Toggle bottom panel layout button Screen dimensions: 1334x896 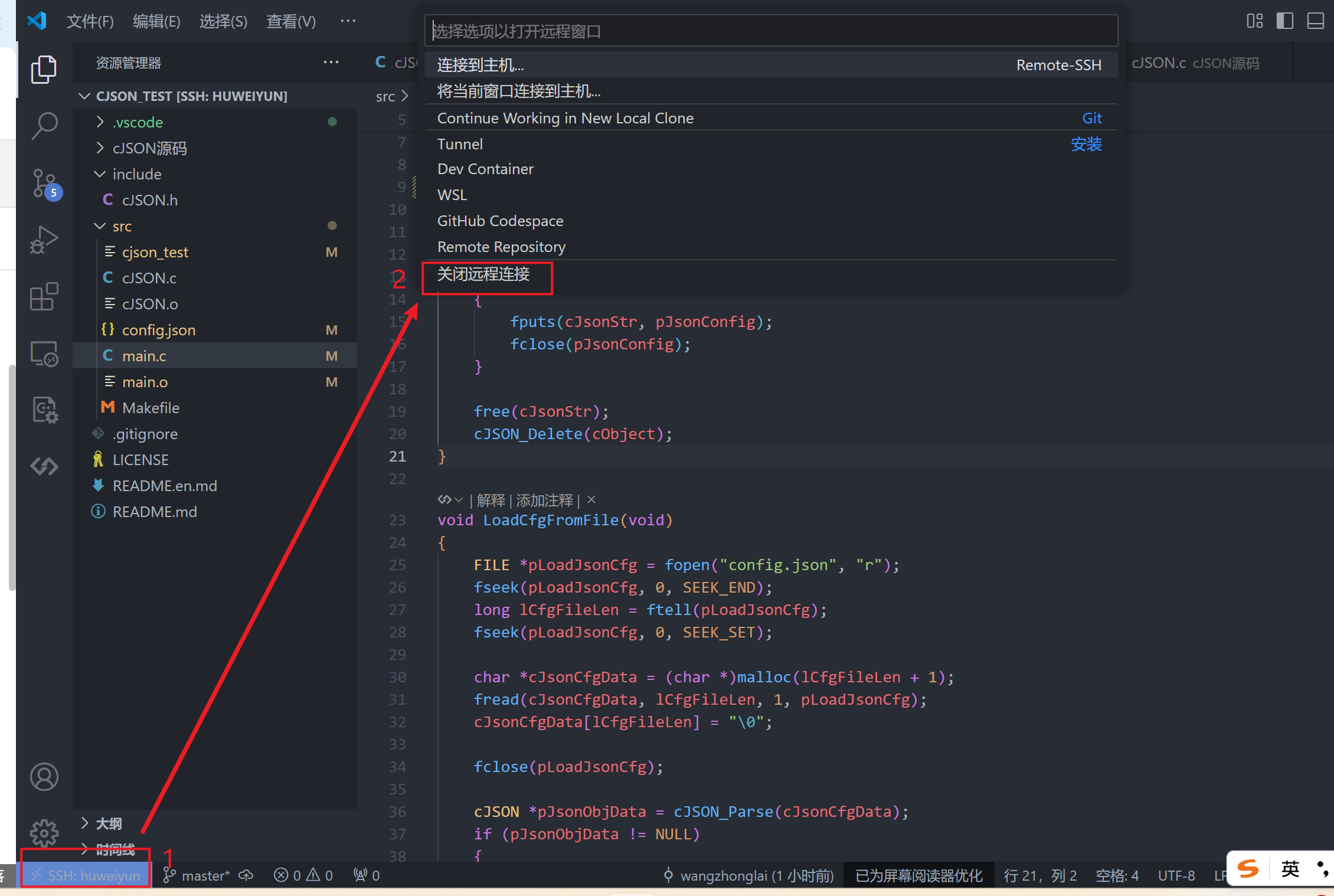tap(1315, 21)
